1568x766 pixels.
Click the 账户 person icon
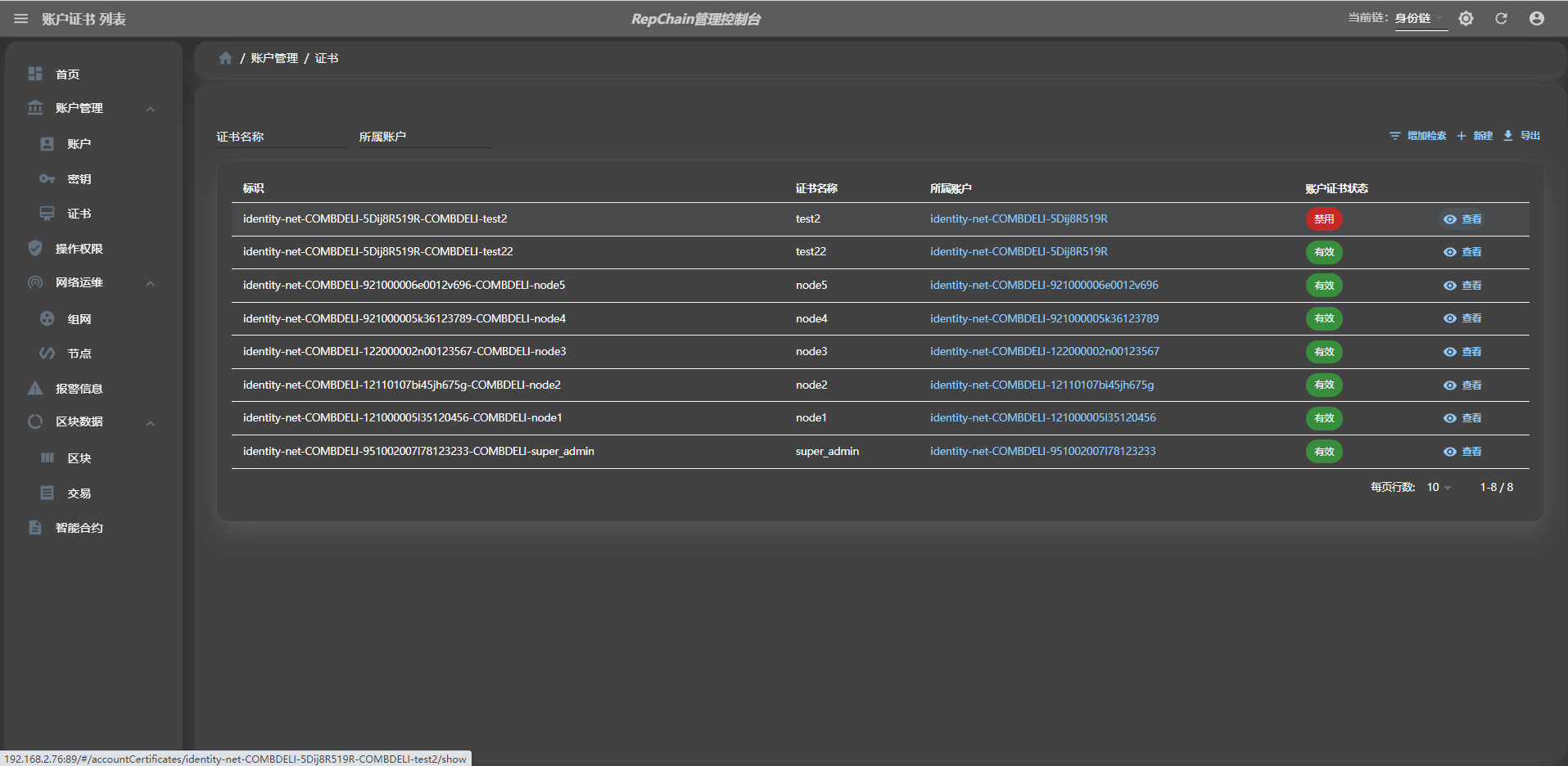[47, 144]
